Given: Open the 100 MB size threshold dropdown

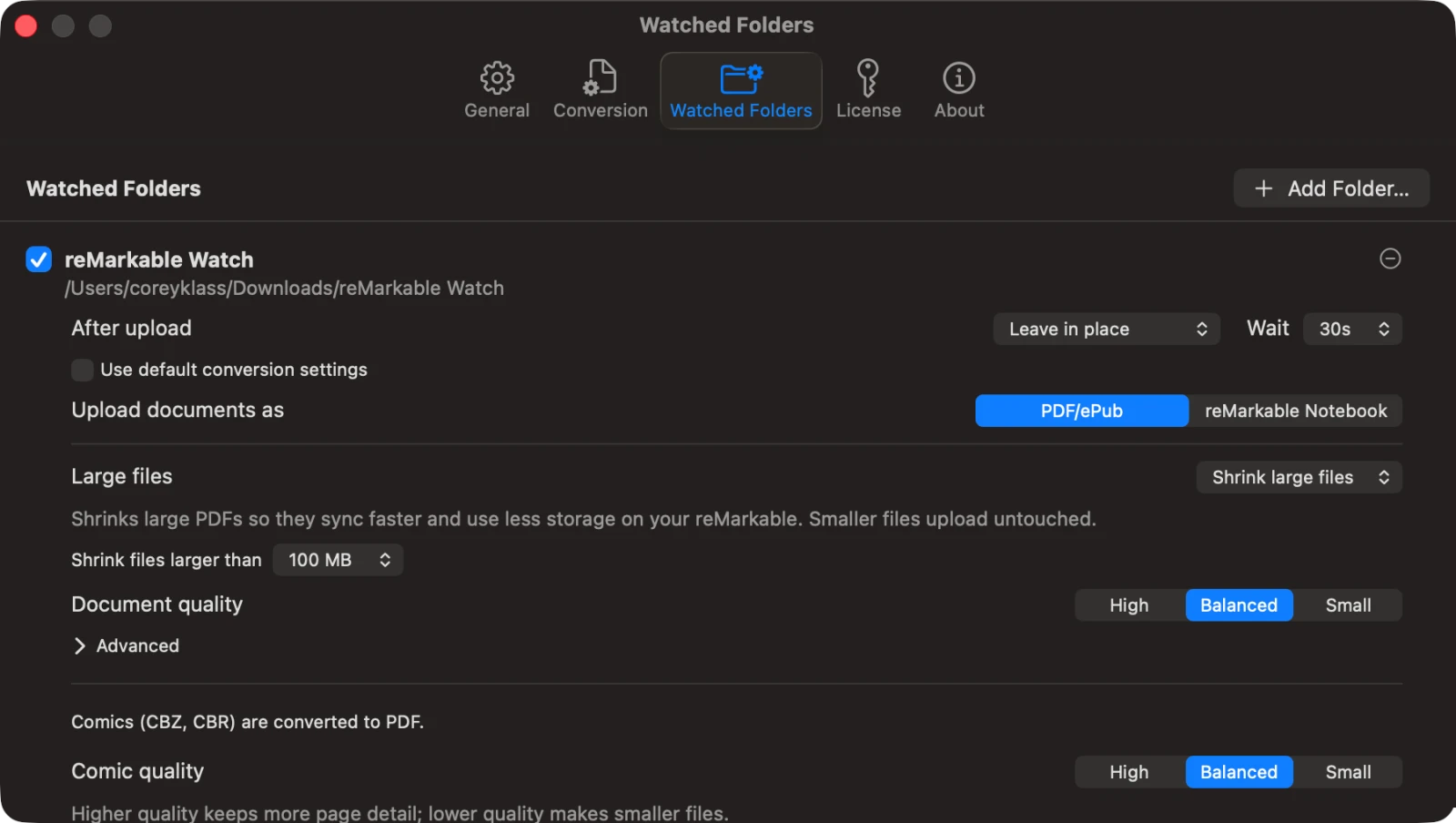Looking at the screenshot, I should click(x=338, y=560).
